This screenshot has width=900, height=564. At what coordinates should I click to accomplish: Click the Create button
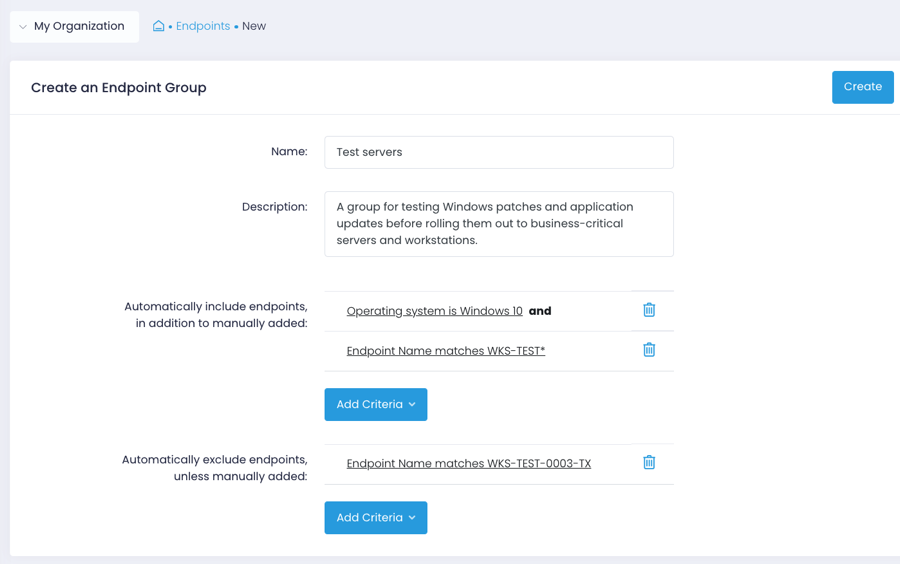coord(862,87)
